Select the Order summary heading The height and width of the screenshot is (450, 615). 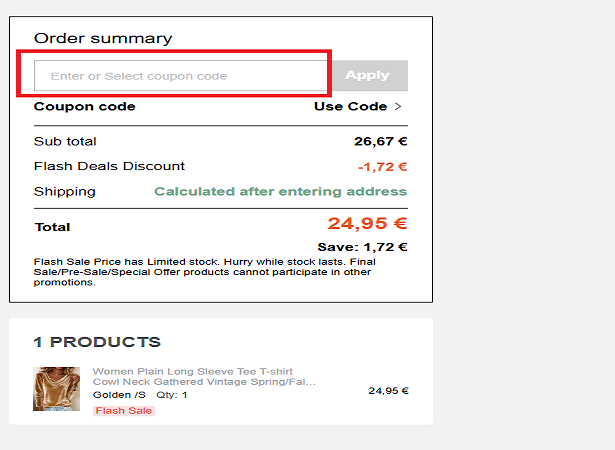[x=103, y=38]
